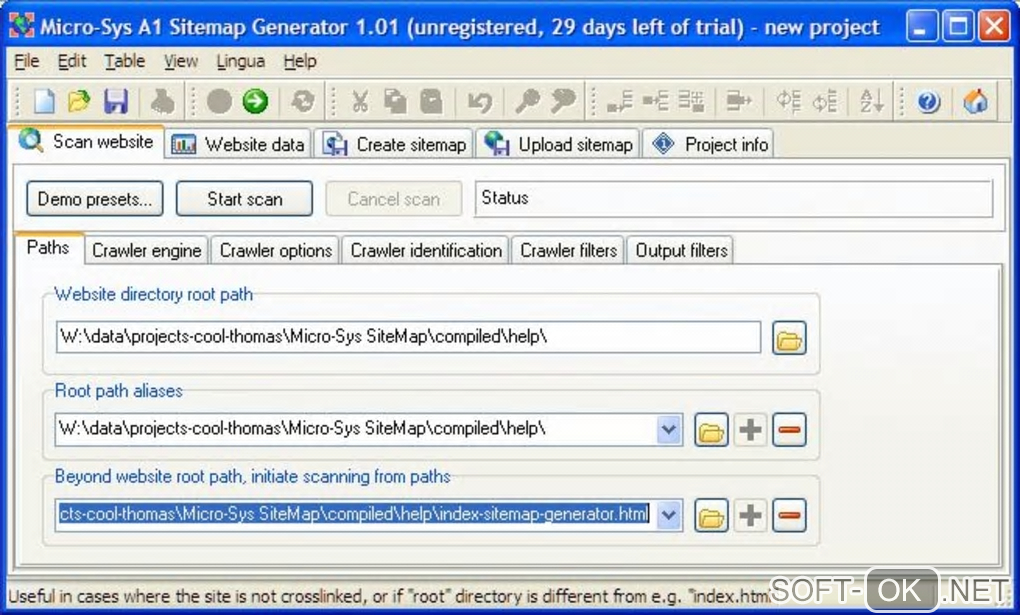
Task: Click the New project toolbar icon
Action: tap(44, 102)
